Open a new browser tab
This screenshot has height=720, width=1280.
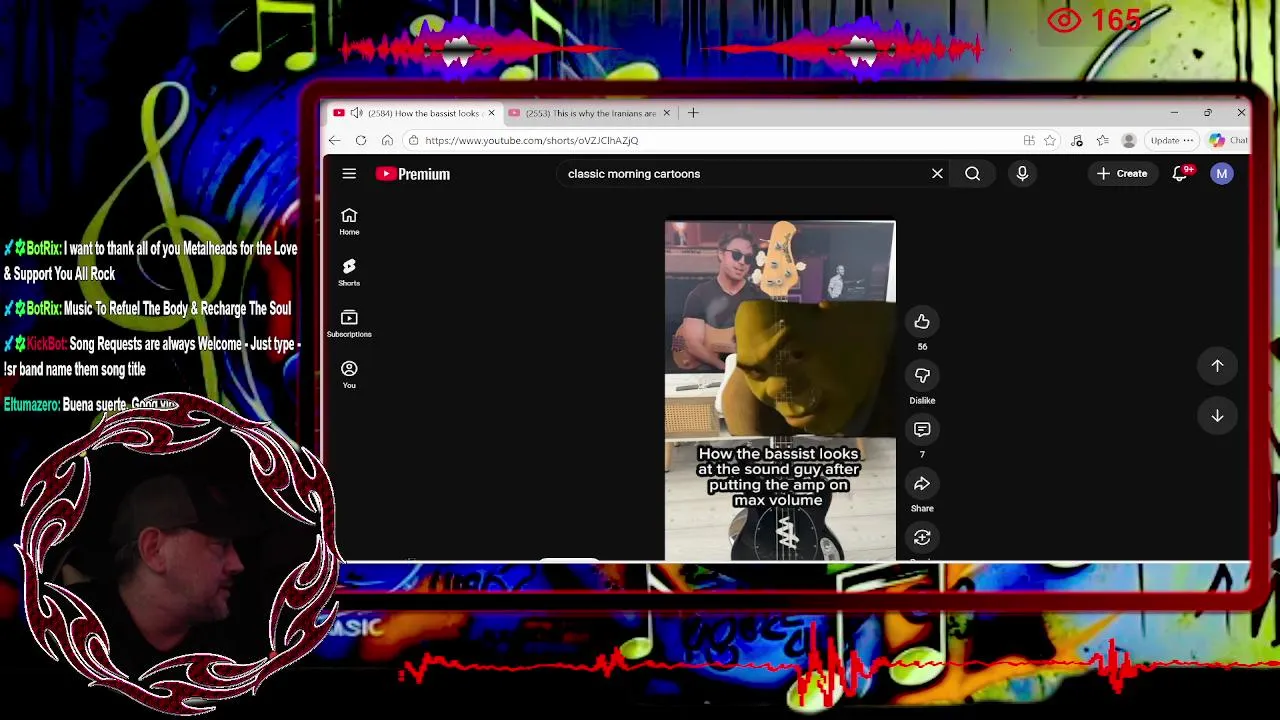[x=693, y=113]
